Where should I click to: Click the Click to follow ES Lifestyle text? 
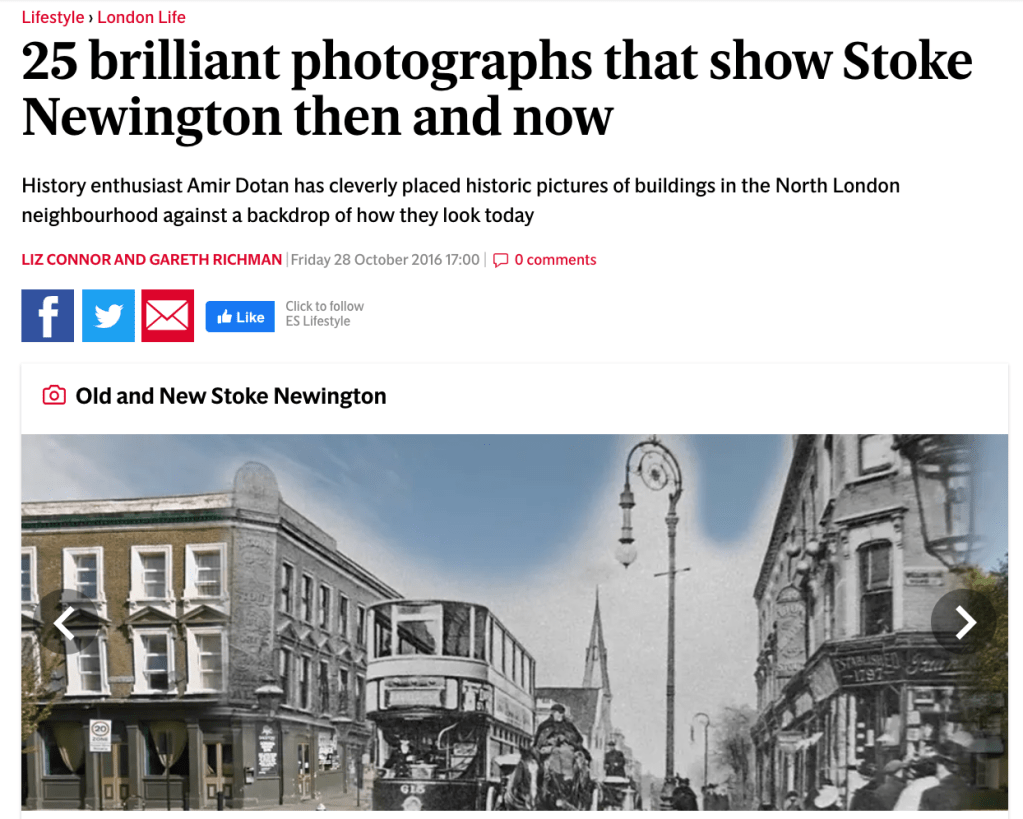pyautogui.click(x=324, y=314)
